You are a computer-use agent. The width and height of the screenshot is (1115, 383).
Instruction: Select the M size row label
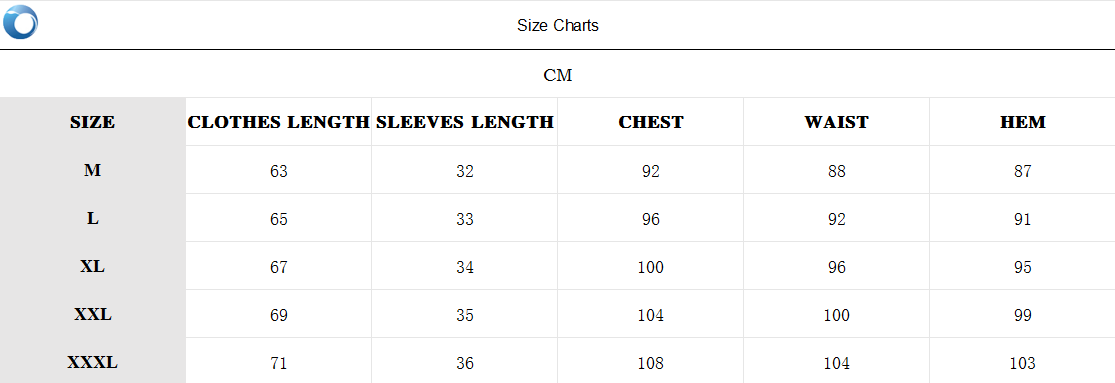pyautogui.click(x=92, y=171)
